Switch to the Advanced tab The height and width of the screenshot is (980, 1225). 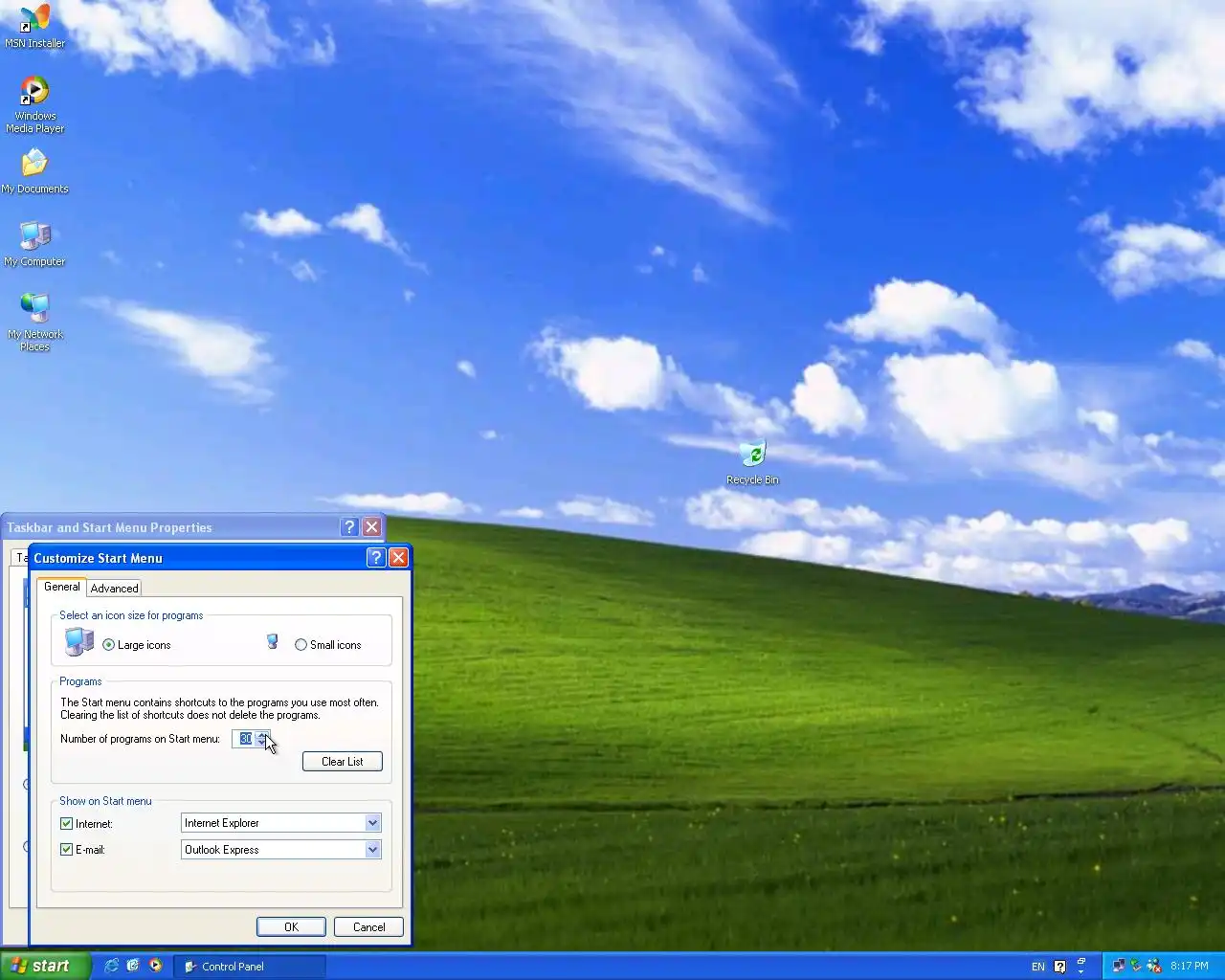point(115,589)
